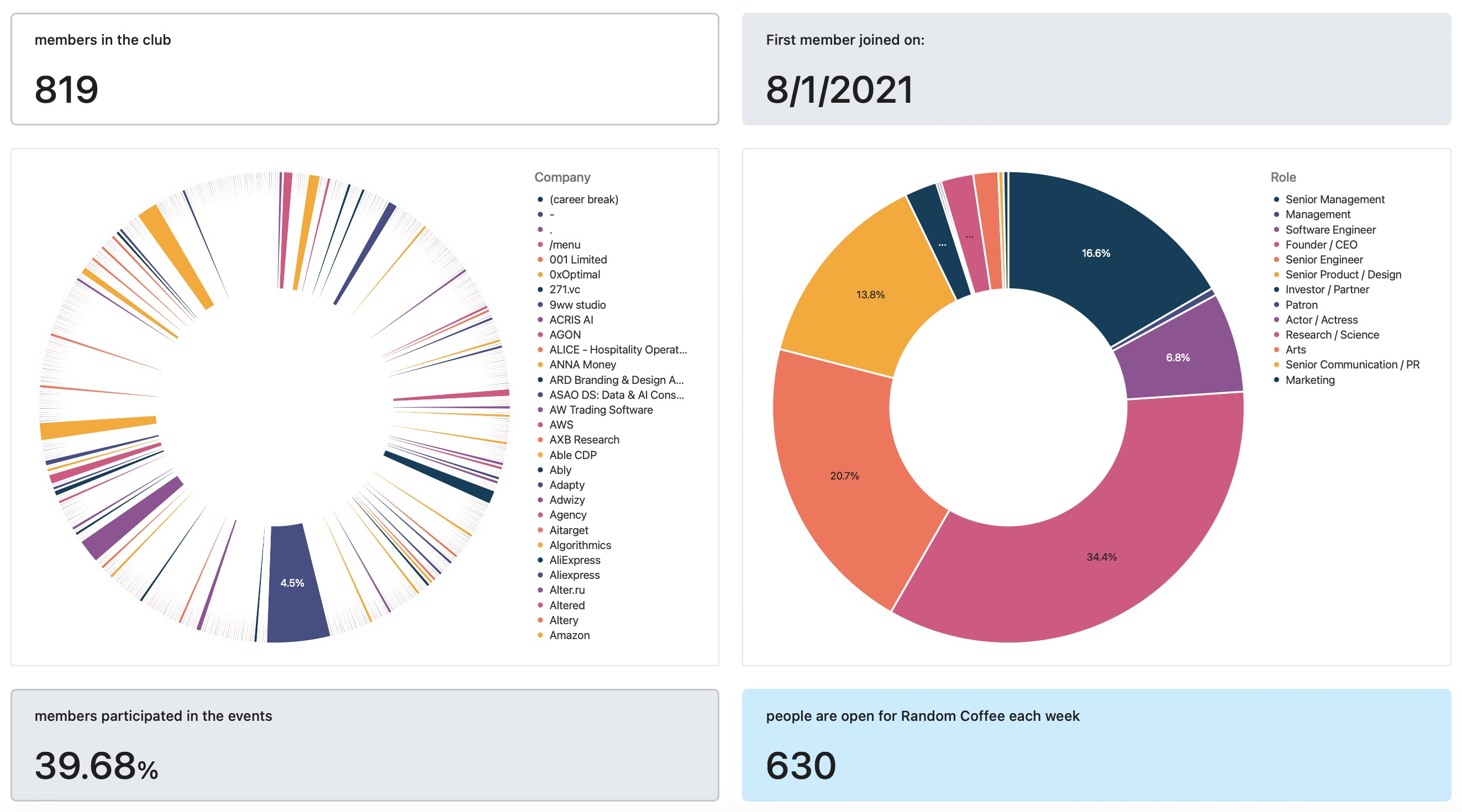Select the 13.8% Role chart slice

pyautogui.click(x=870, y=294)
